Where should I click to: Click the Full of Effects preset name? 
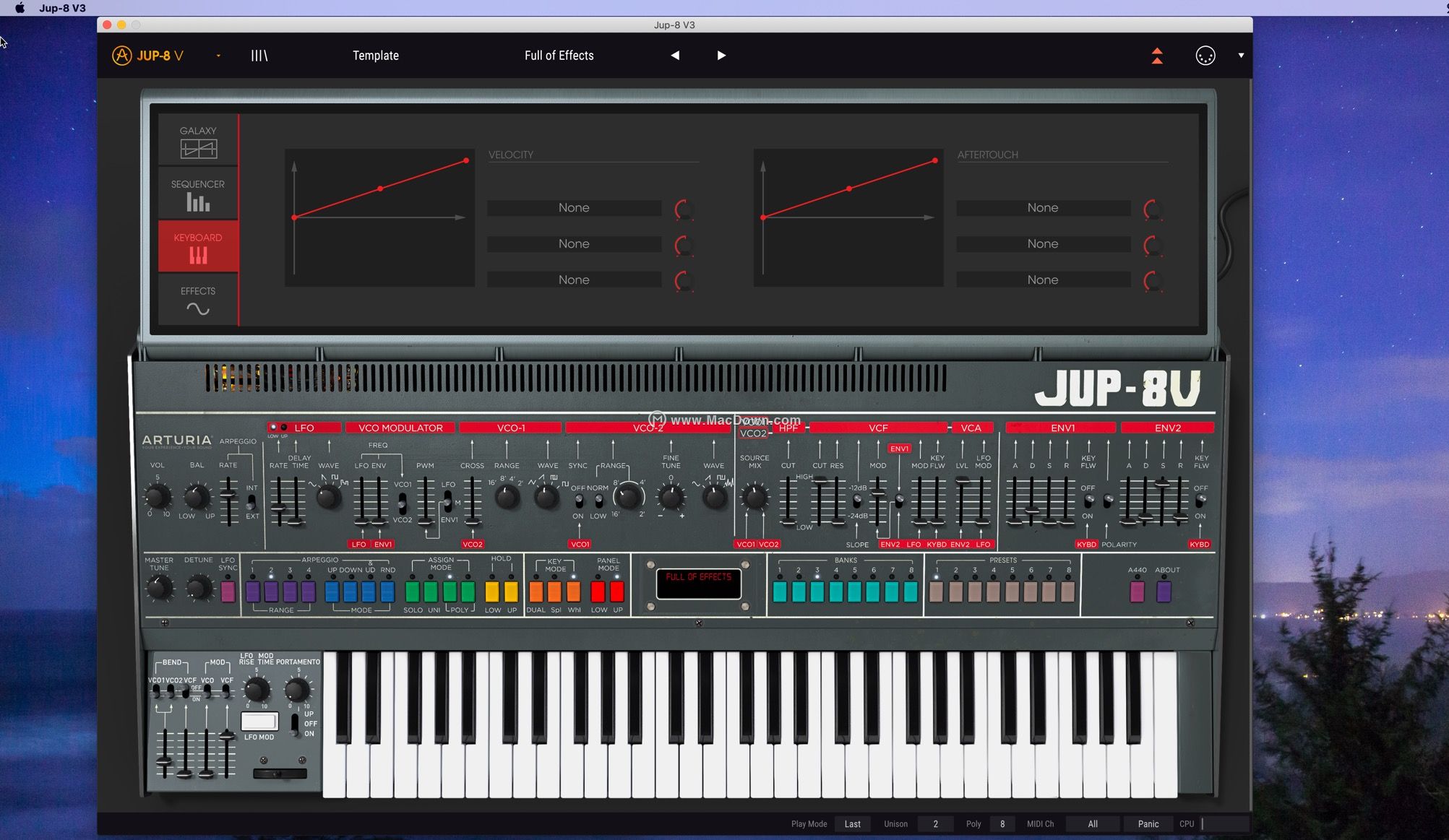[x=559, y=56]
